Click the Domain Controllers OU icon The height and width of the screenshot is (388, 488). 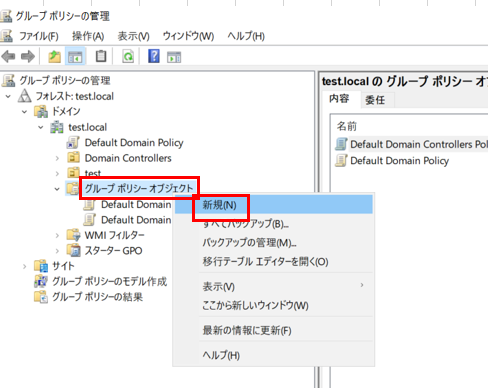73,157
